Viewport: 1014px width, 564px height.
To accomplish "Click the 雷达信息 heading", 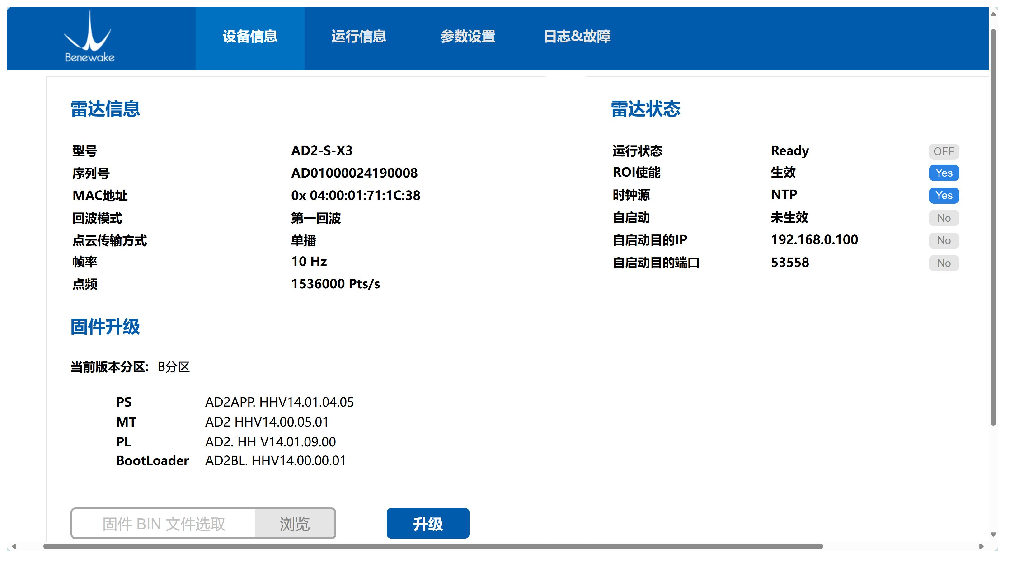I will pos(105,109).
